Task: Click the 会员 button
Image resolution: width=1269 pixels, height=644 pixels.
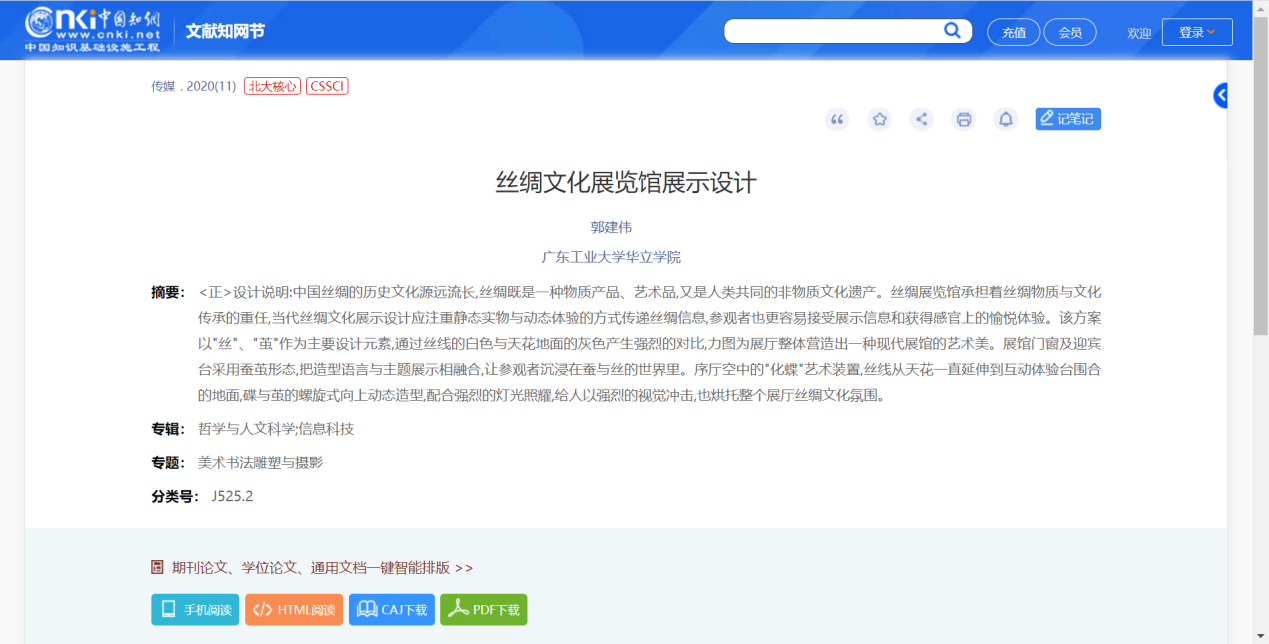Action: click(x=1070, y=32)
